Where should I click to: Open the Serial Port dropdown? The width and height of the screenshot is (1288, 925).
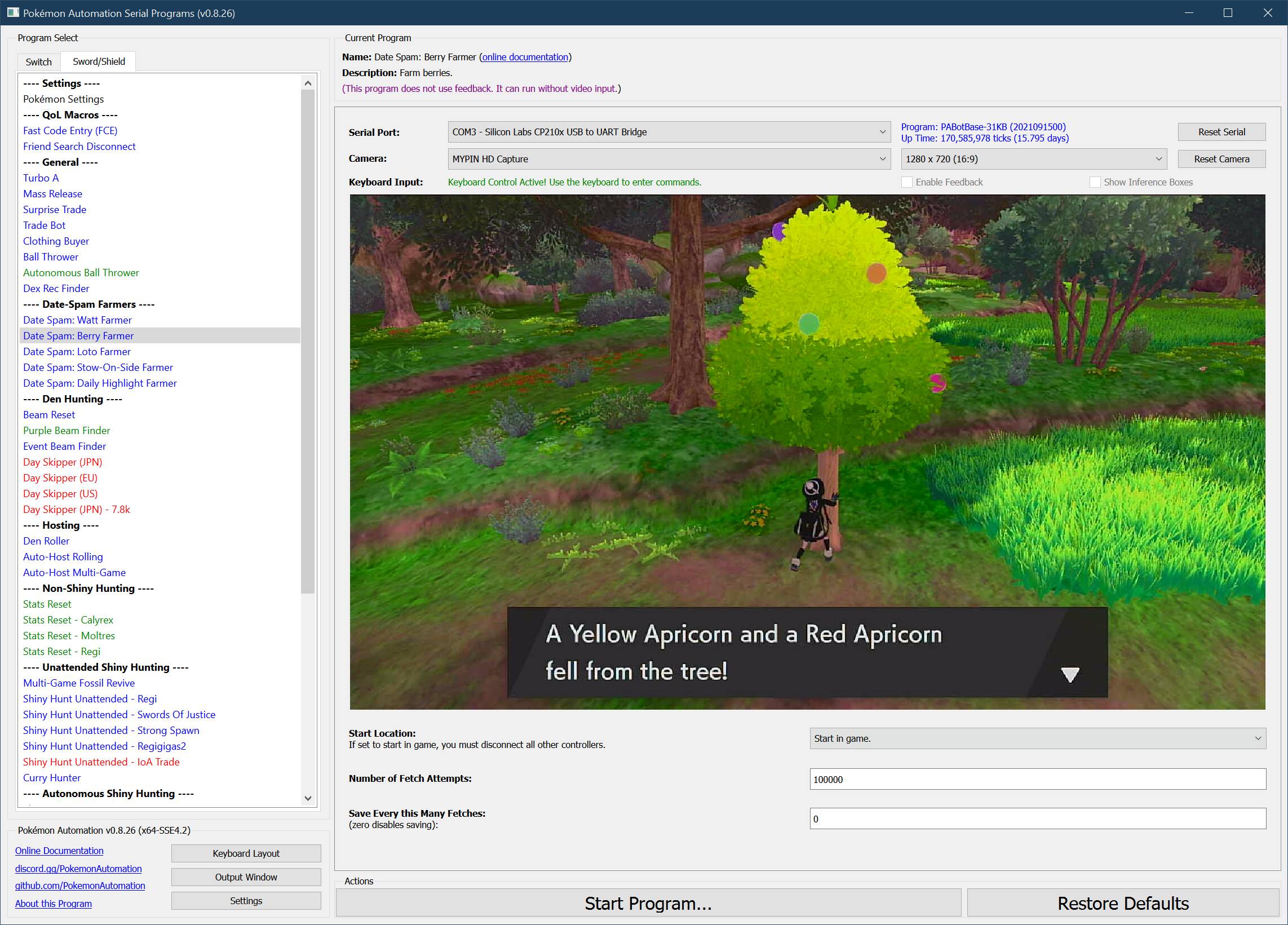point(669,132)
